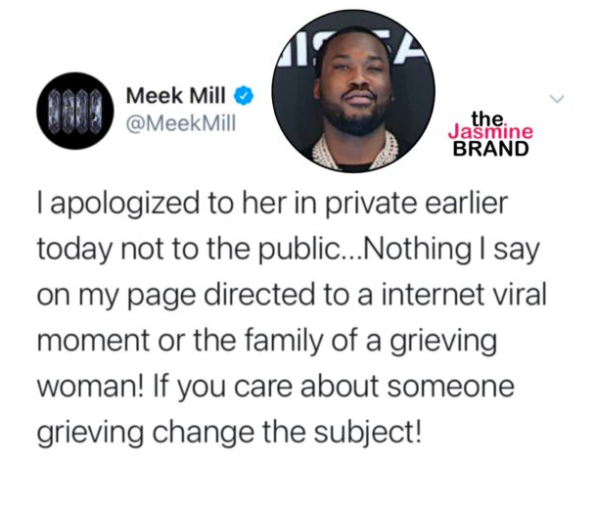Expand the tweet options chevron
Viewport: 595px width, 512px height.
(557, 99)
